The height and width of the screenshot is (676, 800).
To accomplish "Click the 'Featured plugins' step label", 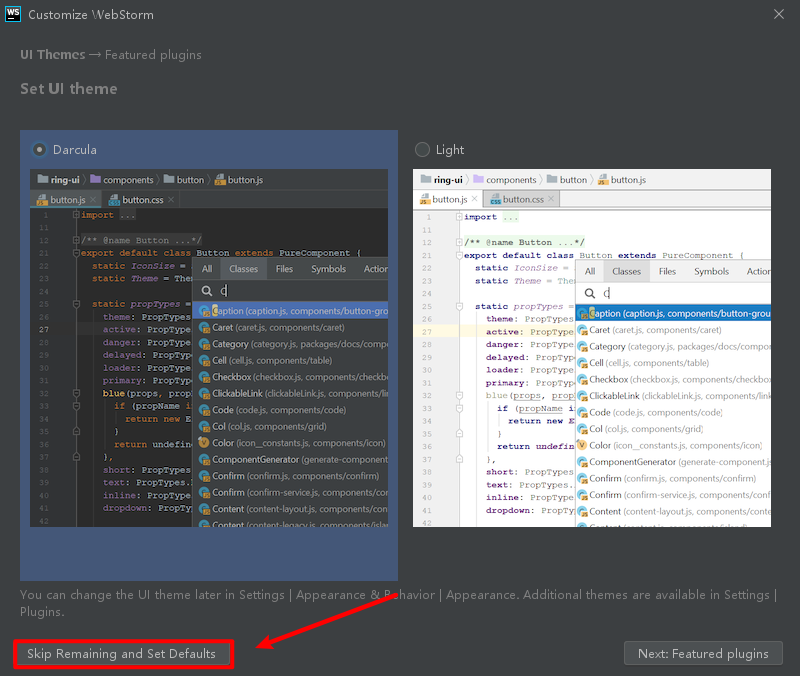I will (153, 55).
